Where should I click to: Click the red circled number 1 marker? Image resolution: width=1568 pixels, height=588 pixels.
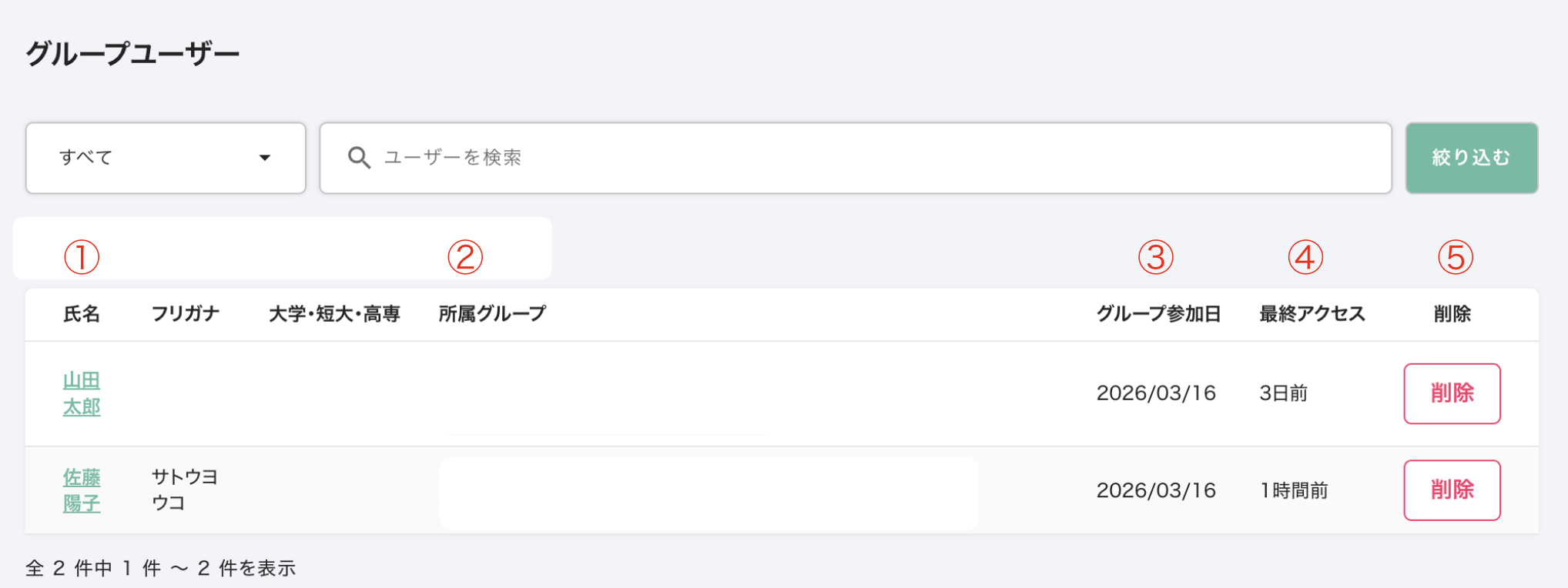point(82,257)
